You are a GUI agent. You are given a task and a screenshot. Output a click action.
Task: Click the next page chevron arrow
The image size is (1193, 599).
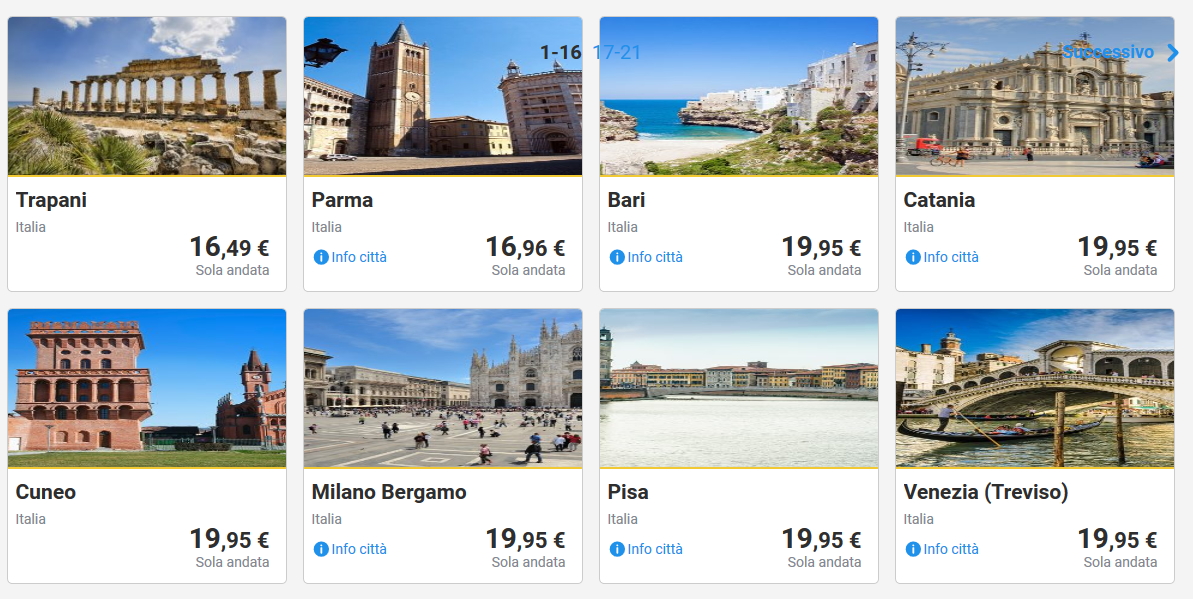coord(1173,53)
